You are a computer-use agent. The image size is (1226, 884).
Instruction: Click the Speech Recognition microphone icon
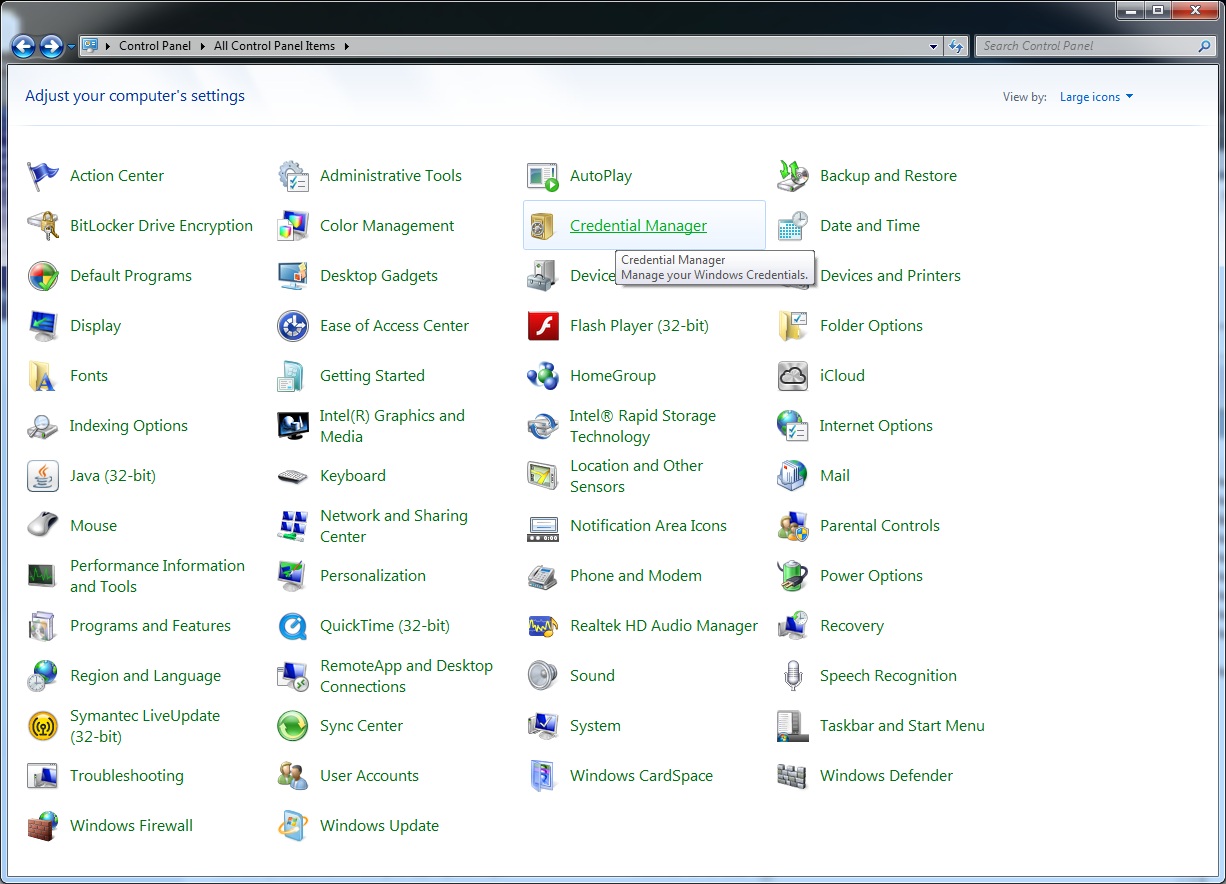coord(792,676)
